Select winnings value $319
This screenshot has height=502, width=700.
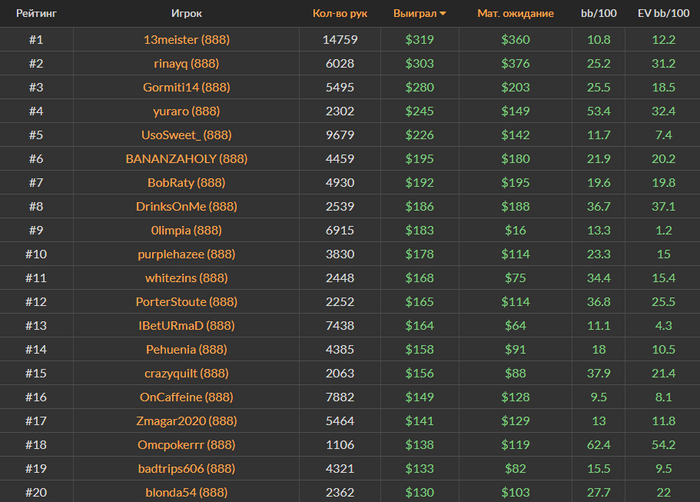click(419, 40)
